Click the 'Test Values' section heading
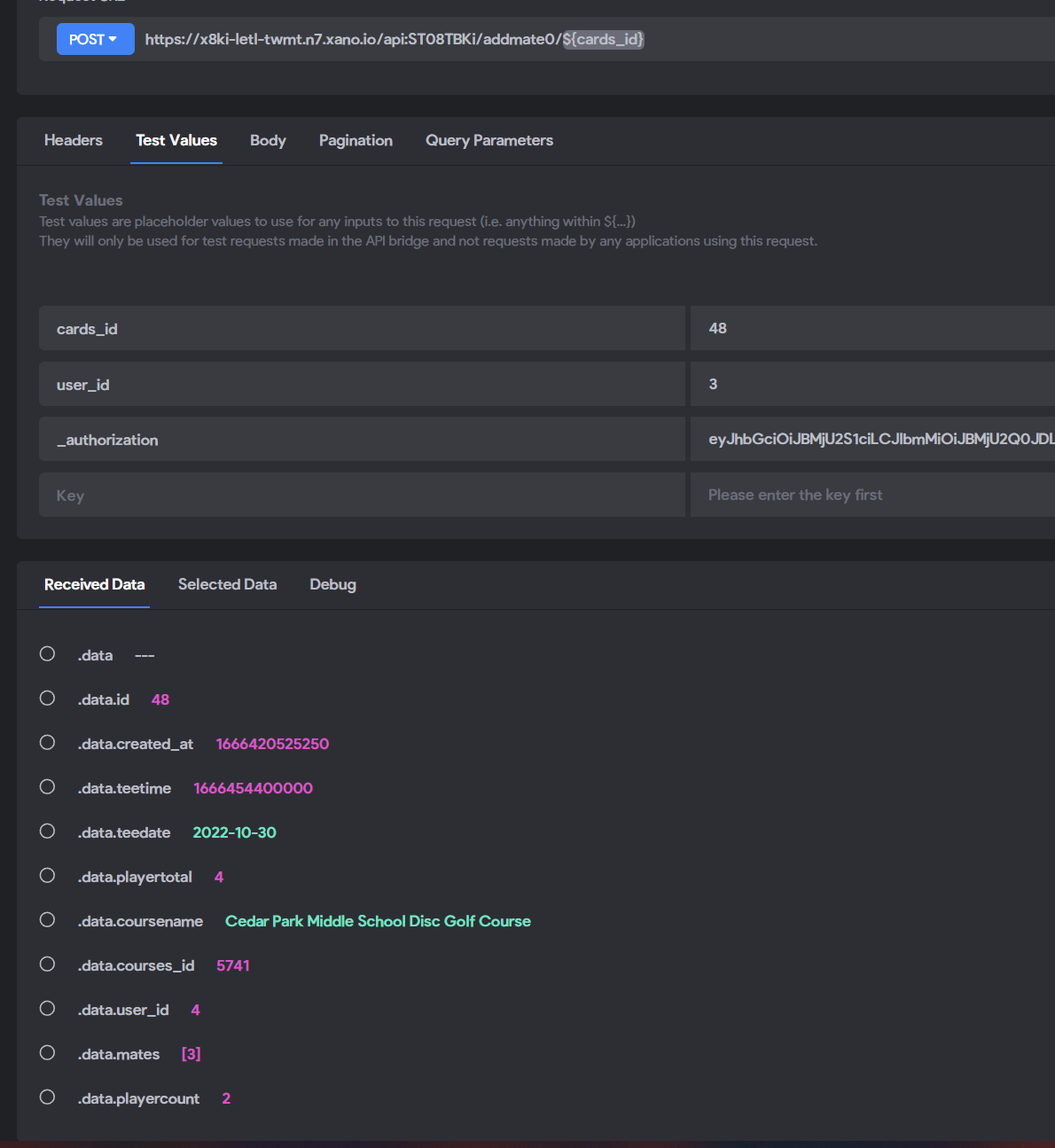1055x1148 pixels. [x=81, y=200]
